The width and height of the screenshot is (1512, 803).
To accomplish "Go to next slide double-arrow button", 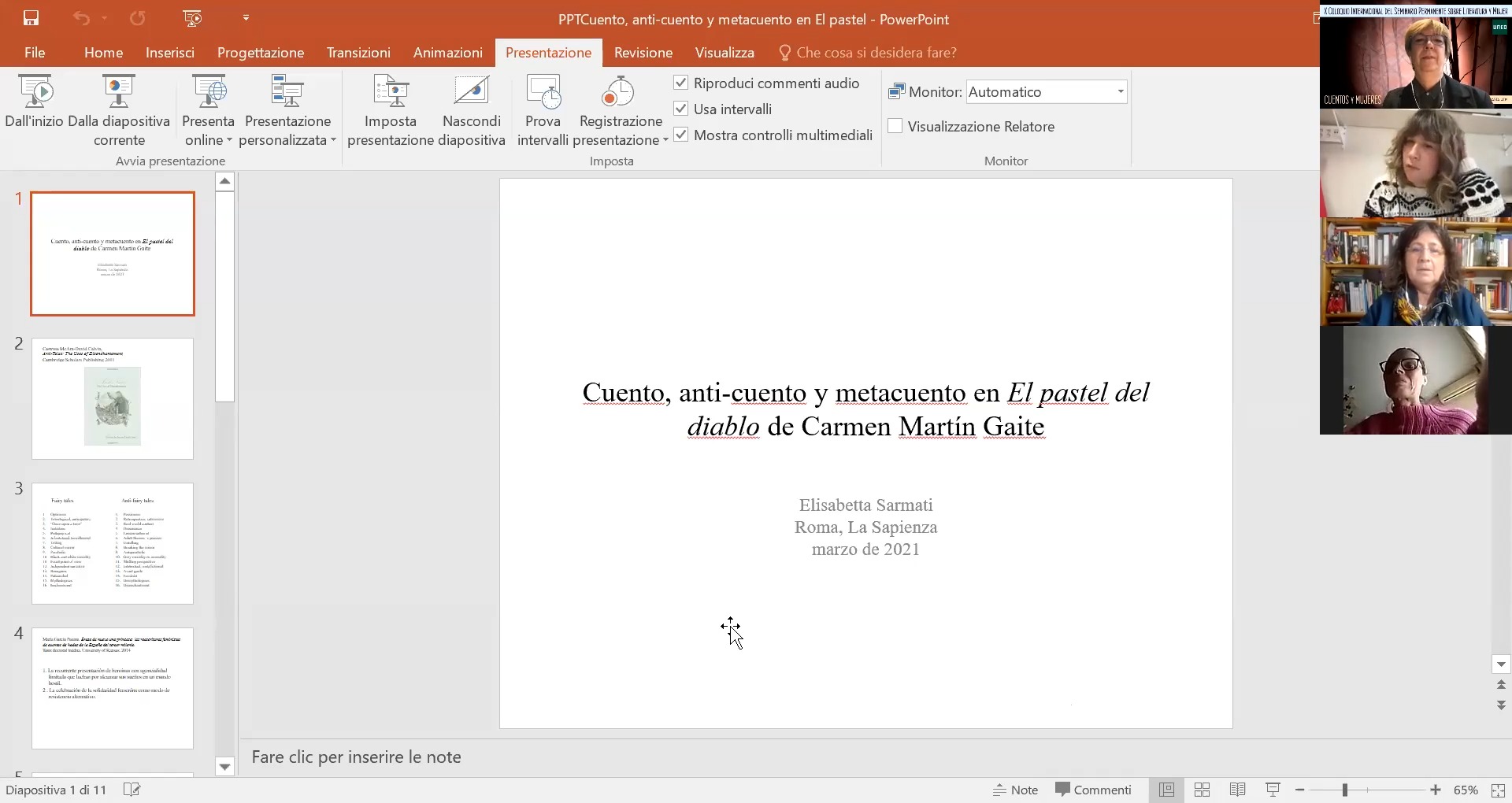I will tap(1501, 705).
